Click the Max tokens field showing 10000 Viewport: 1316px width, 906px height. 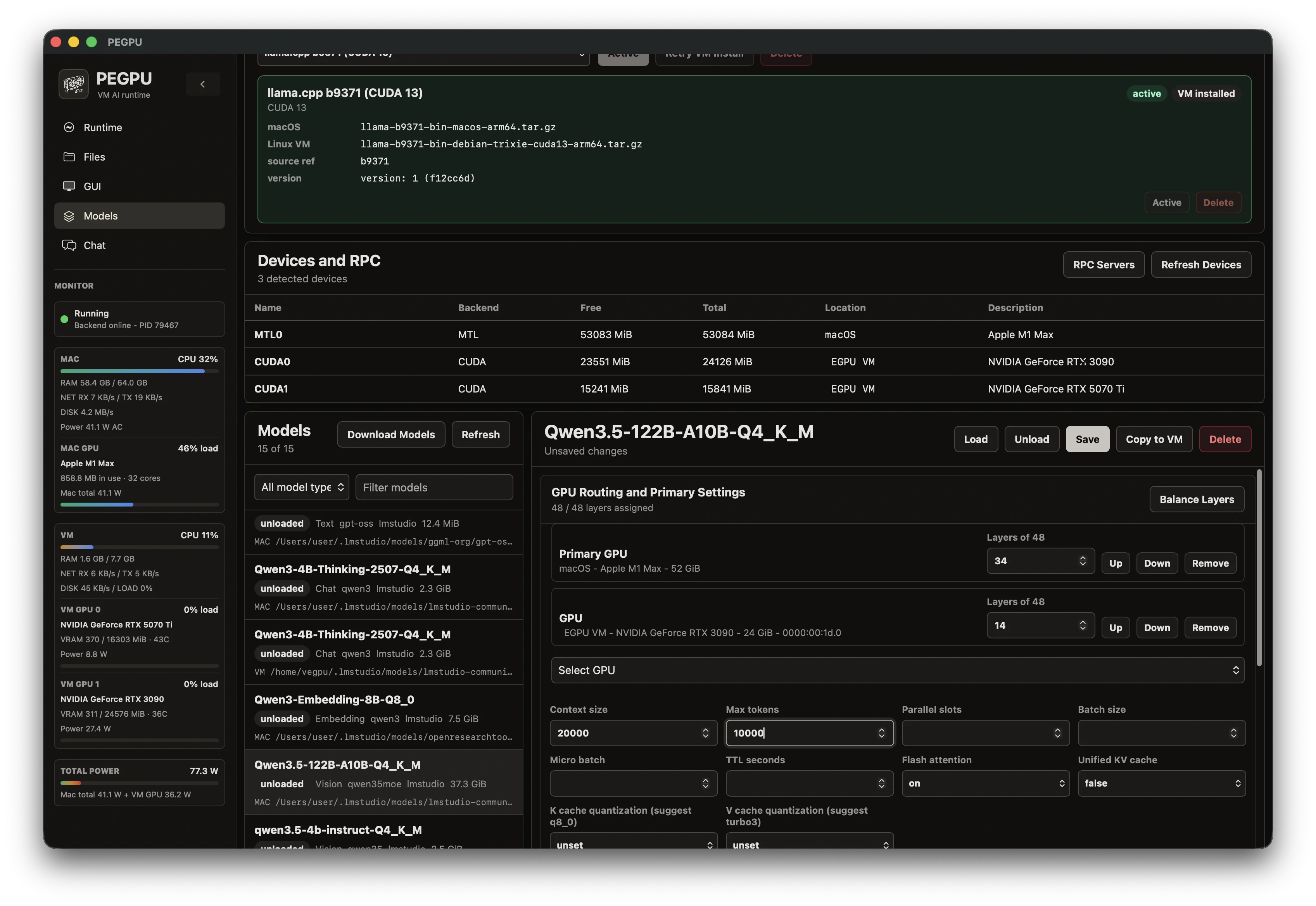point(809,733)
